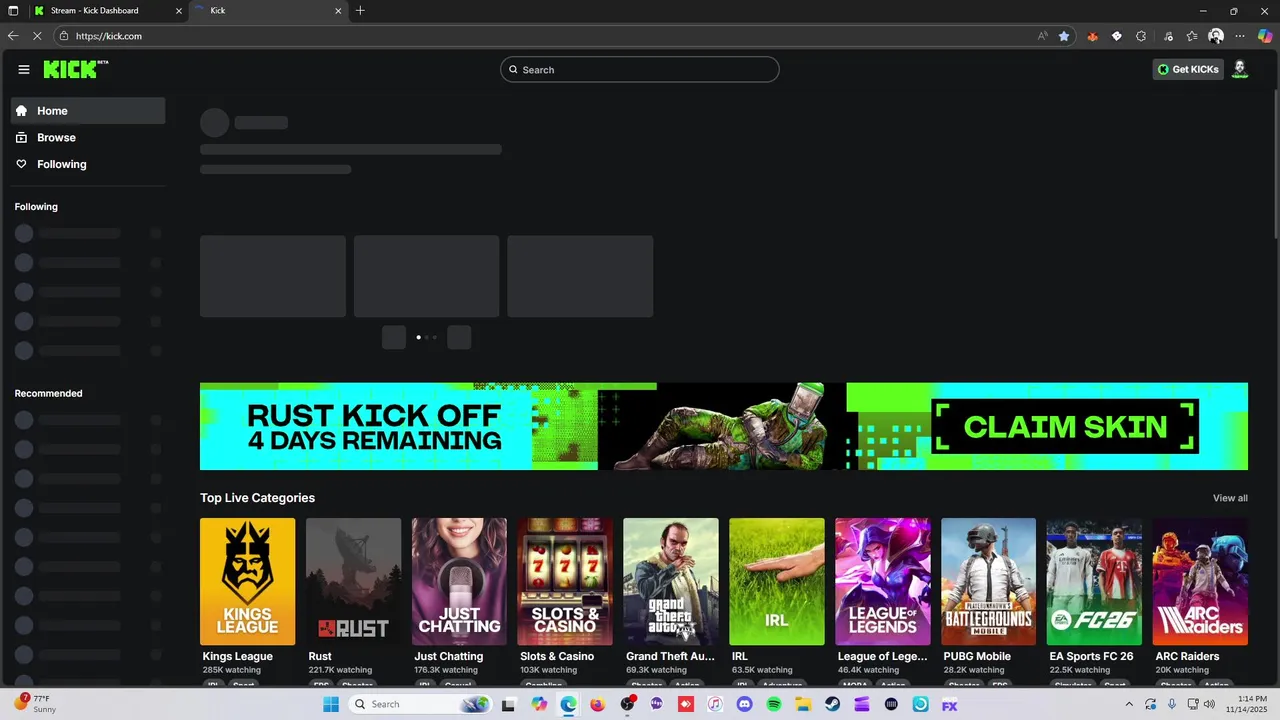The height and width of the screenshot is (720, 1280).
Task: Click the CLAIM SKIN banner button
Action: coord(1065,427)
